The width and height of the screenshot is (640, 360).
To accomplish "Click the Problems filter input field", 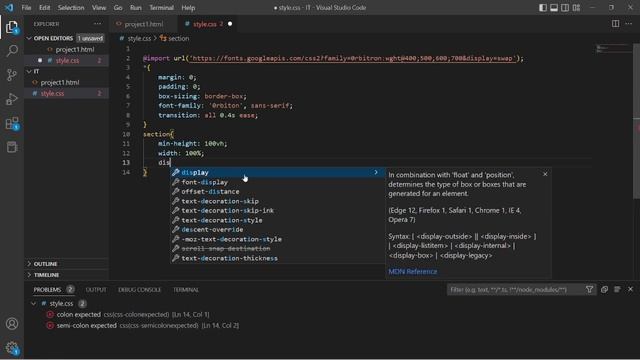I will 515,289.
